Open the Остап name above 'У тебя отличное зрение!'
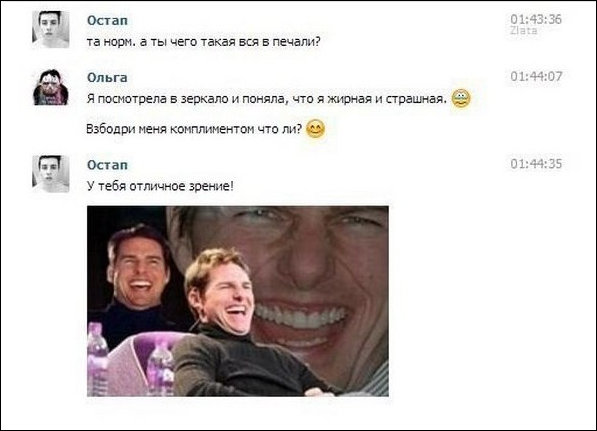This screenshot has width=597, height=431. (x=107, y=165)
